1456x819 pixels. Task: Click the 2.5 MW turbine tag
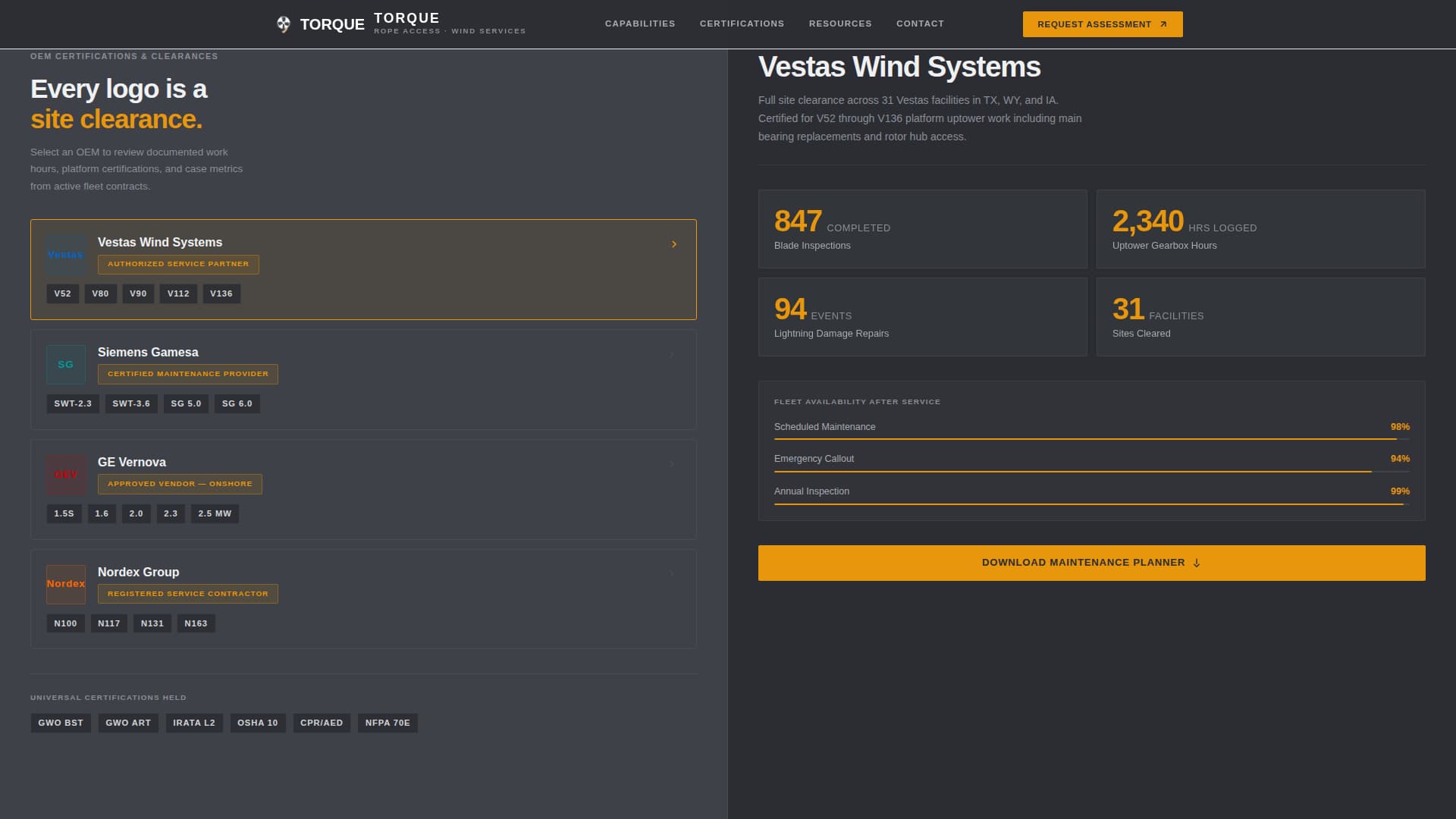click(215, 514)
